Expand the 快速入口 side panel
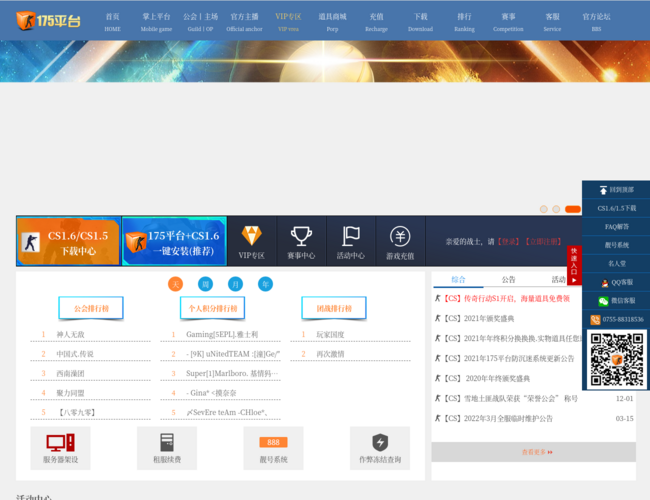The width and height of the screenshot is (650, 500). coord(574,266)
